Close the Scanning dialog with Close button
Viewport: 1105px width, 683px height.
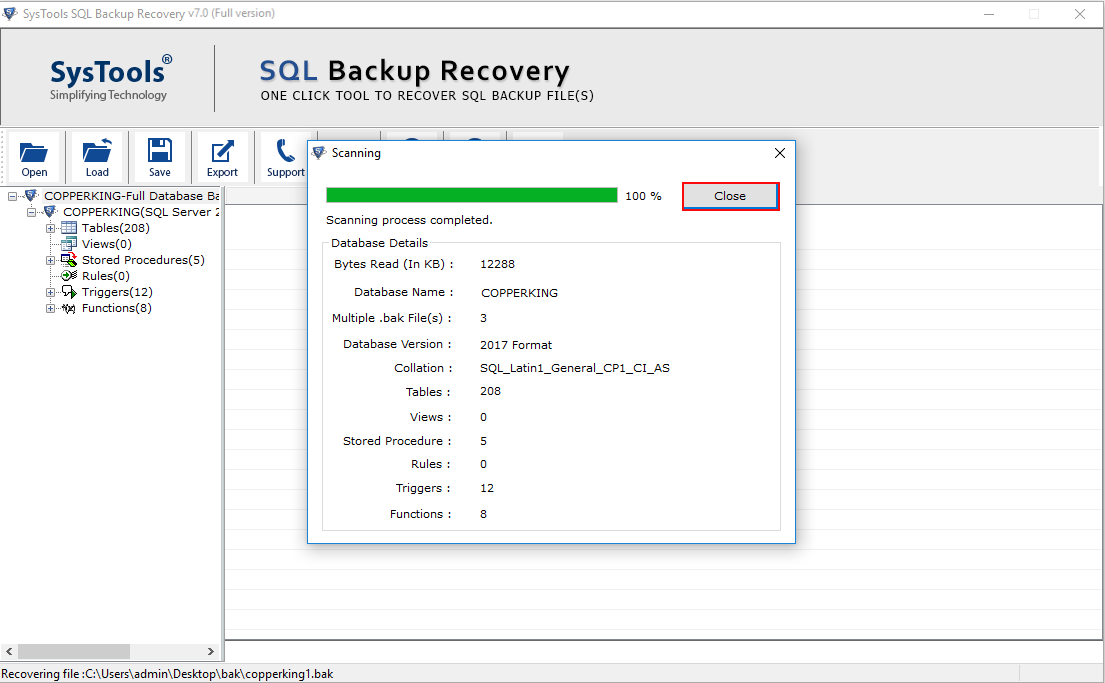coord(730,196)
